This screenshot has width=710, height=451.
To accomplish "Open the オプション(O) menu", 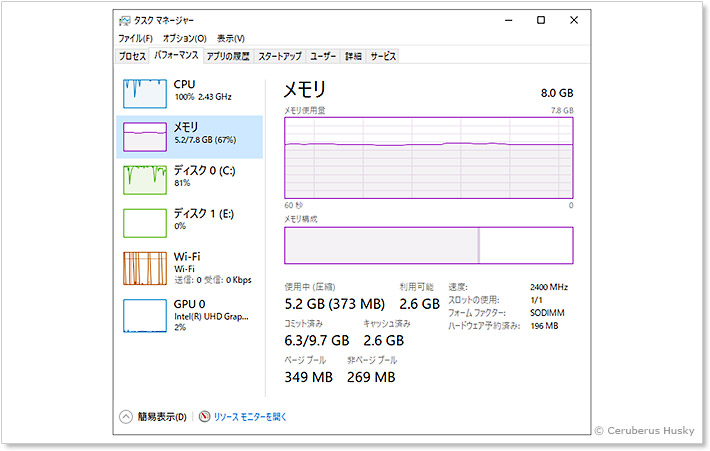I will tap(185, 38).
